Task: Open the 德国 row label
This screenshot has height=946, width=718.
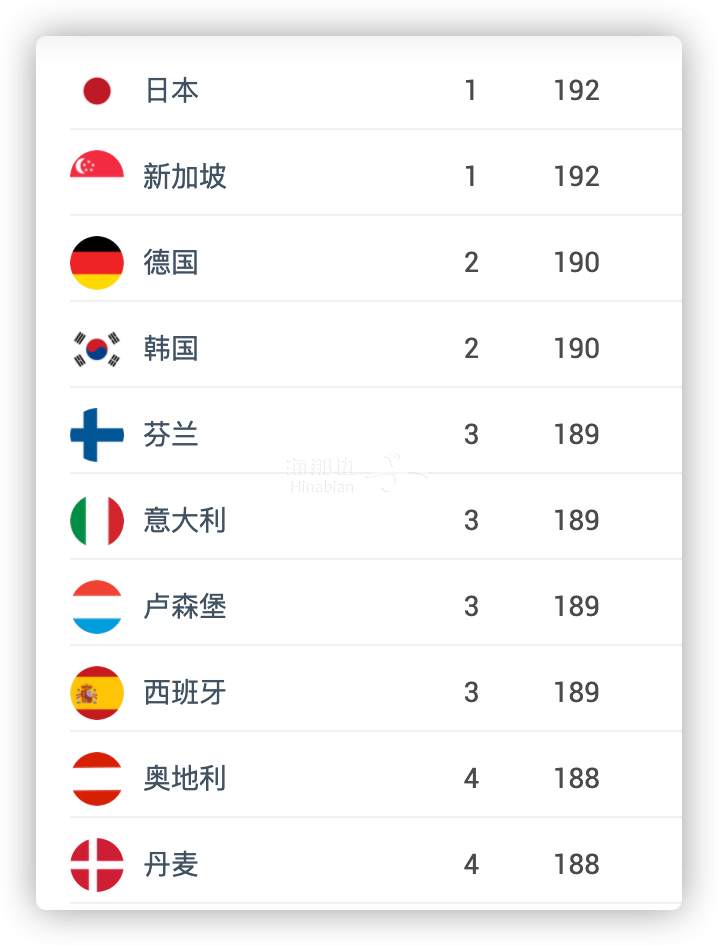Action: pyautogui.click(x=171, y=263)
